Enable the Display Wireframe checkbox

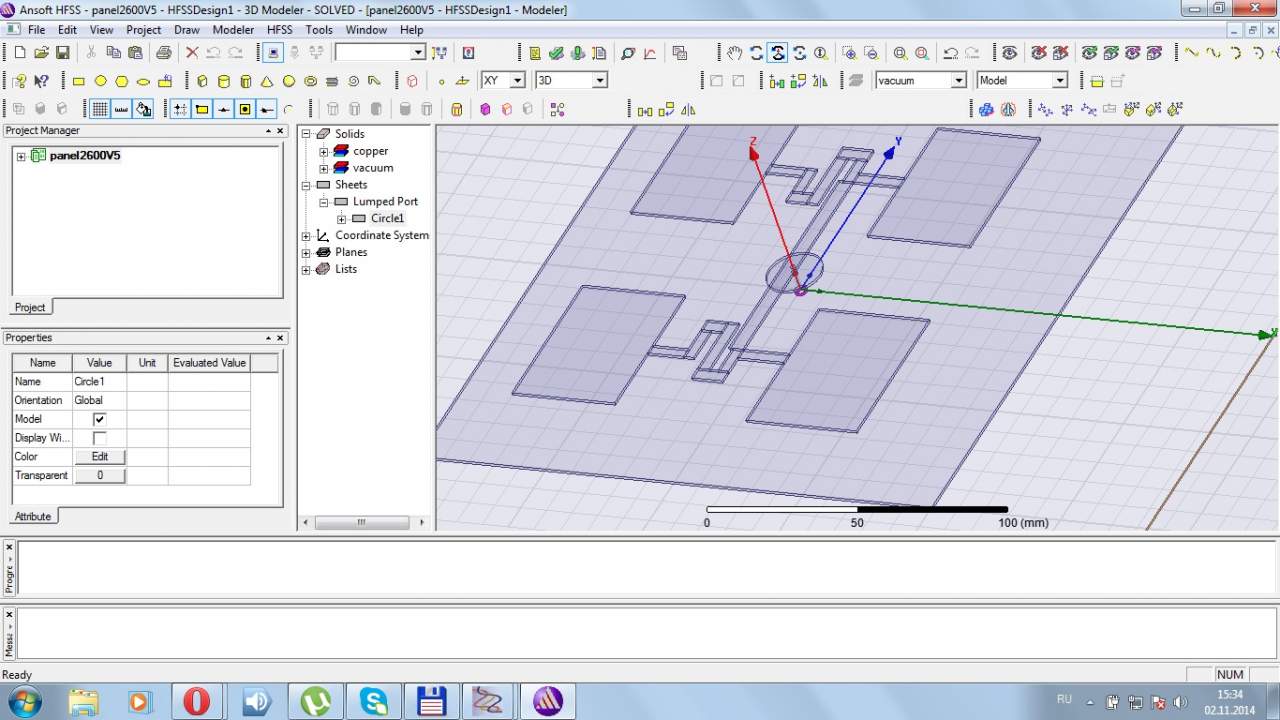coord(99,438)
